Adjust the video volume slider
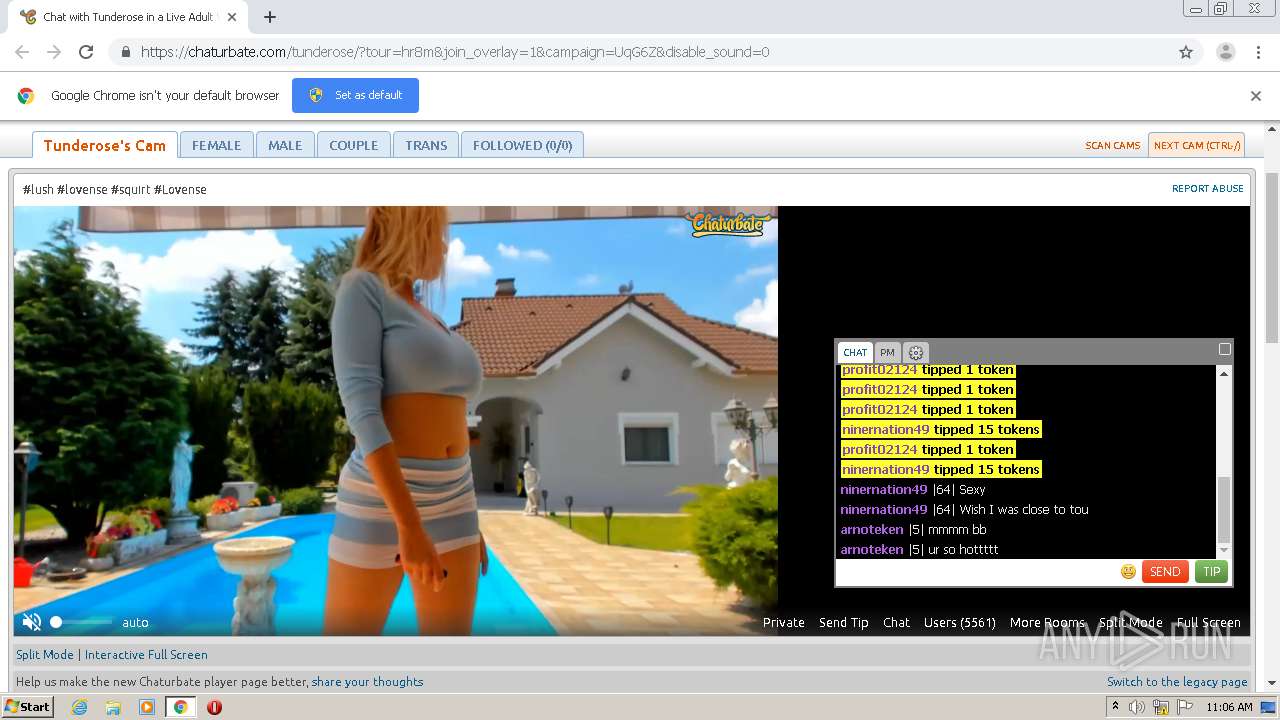The height and width of the screenshot is (720, 1280). click(80, 622)
